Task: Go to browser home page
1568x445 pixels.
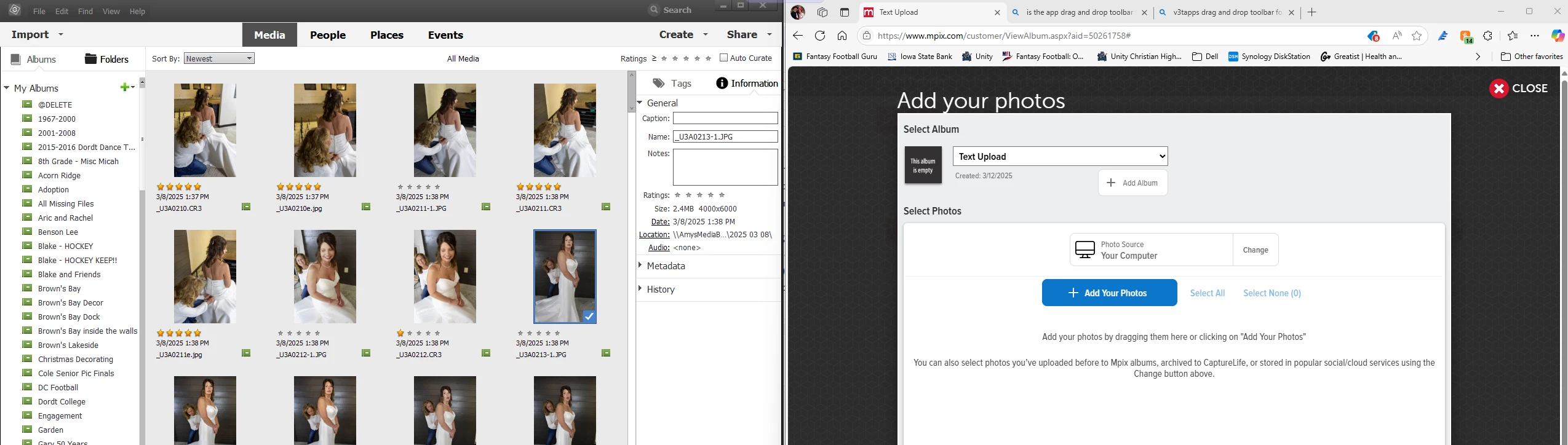Action: point(842,36)
